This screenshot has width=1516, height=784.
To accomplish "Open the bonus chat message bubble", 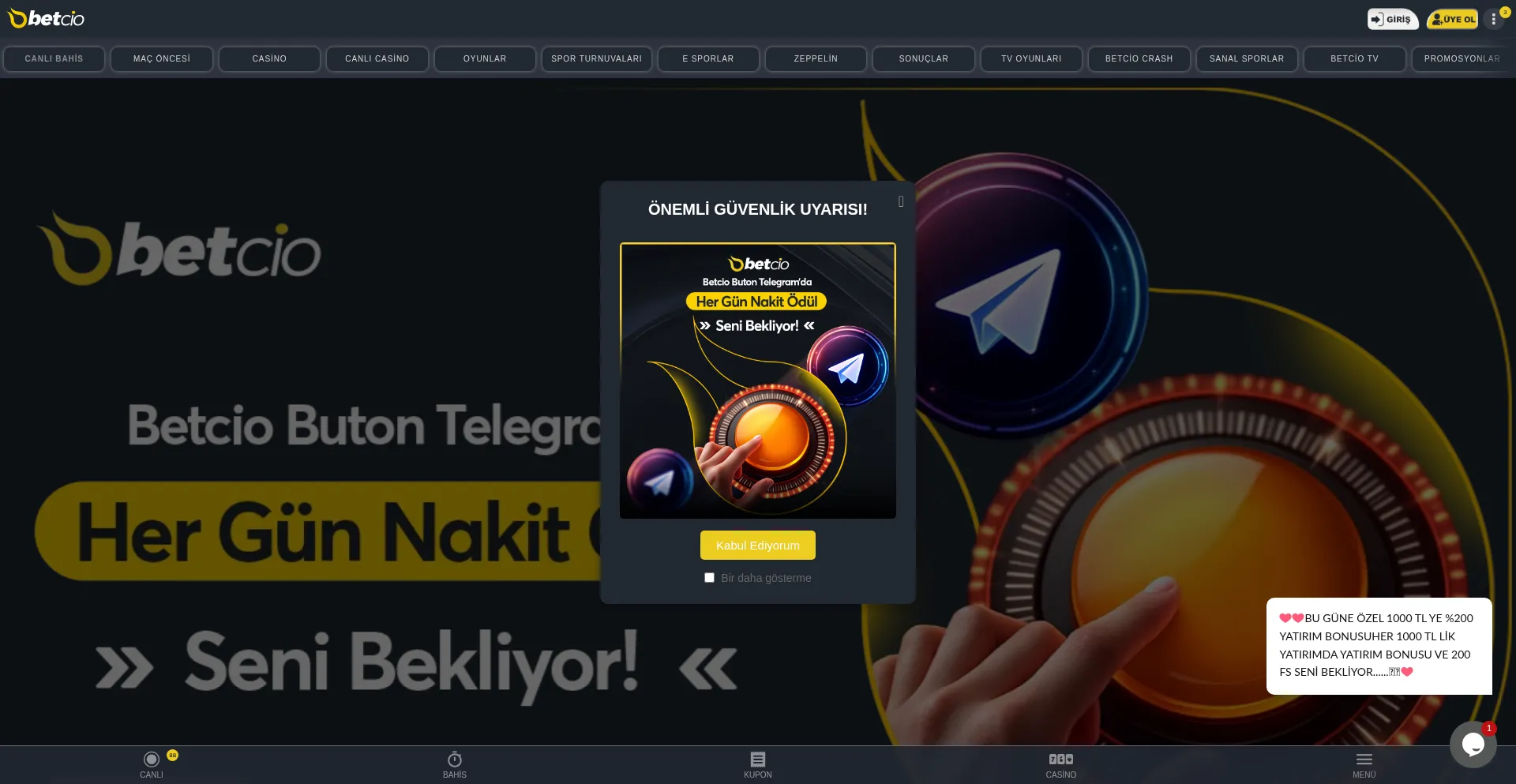I will tap(1379, 646).
